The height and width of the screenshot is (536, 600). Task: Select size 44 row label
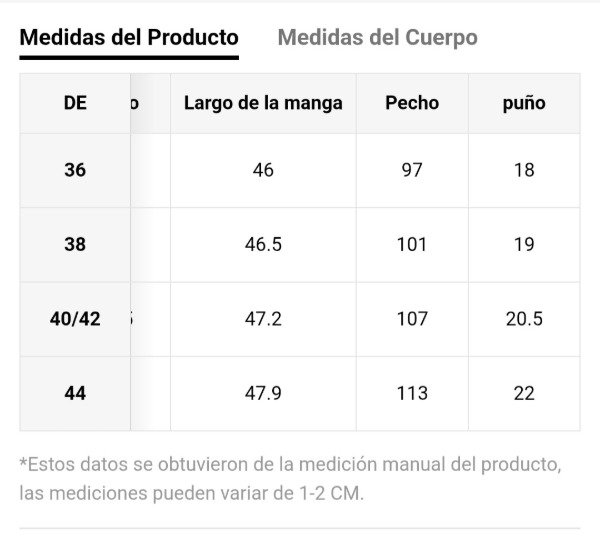click(75, 393)
